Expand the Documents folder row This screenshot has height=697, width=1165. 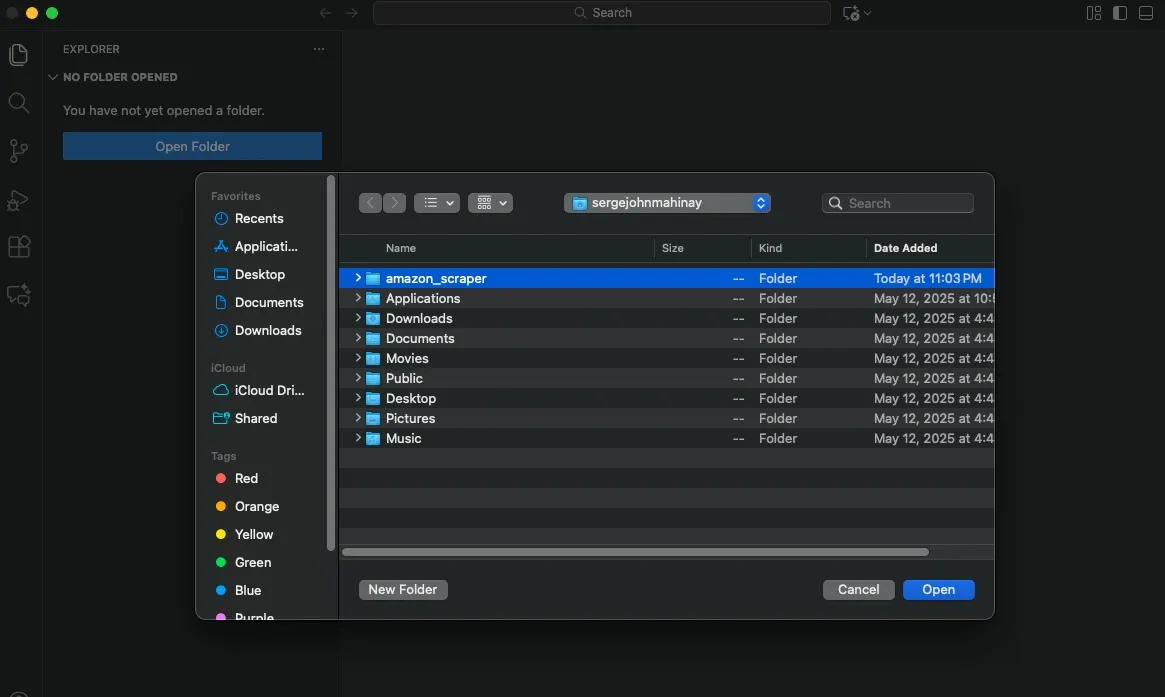[x=358, y=338]
